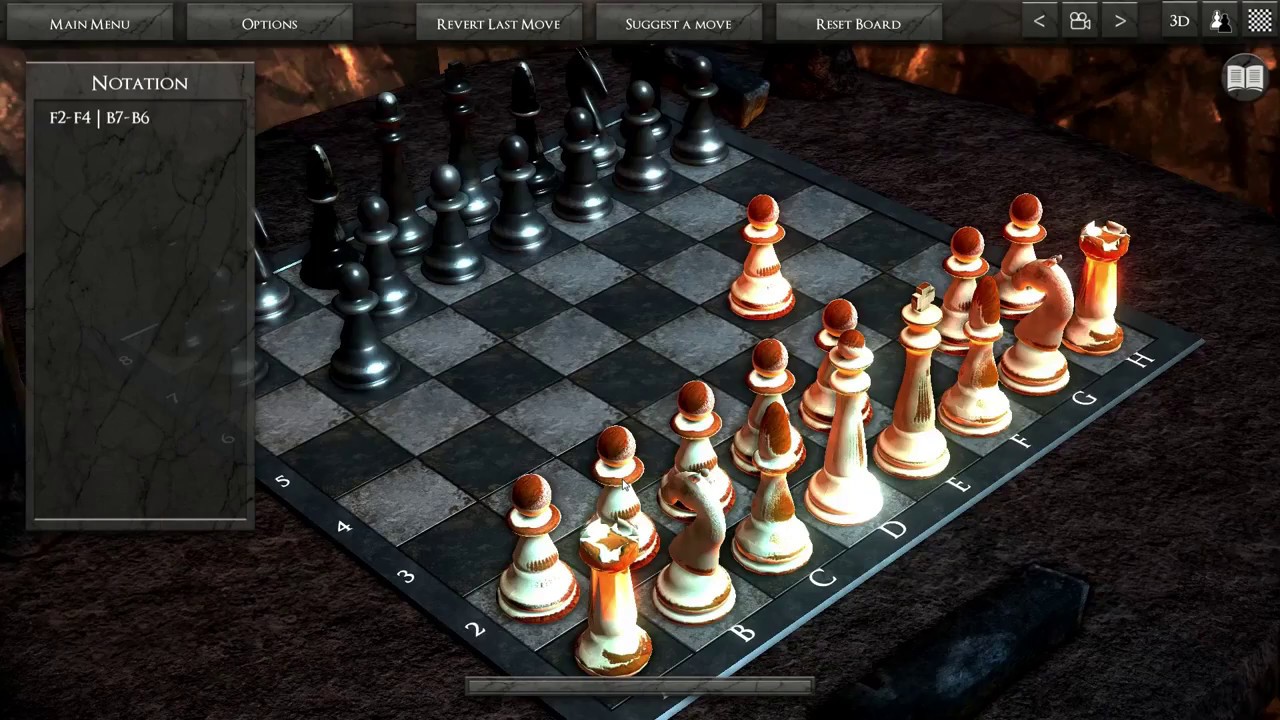
Task: Click the file H board edge label
Action: [1141, 360]
